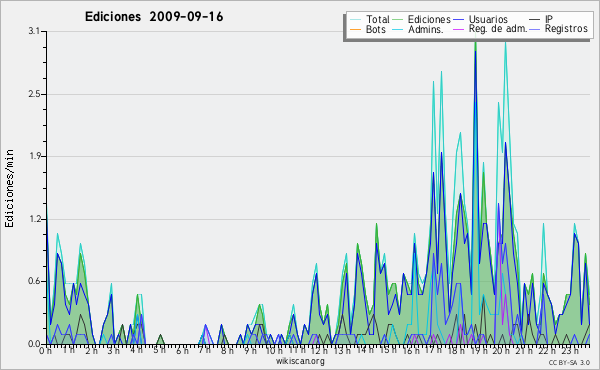
Task: Click the y-axis value 1.2
Action: click(34, 219)
